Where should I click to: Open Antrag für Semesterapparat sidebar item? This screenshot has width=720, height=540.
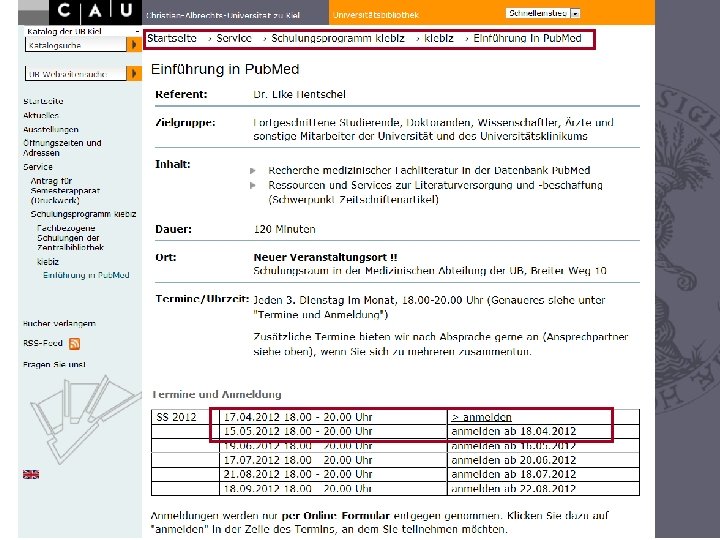pyautogui.click(x=65, y=191)
